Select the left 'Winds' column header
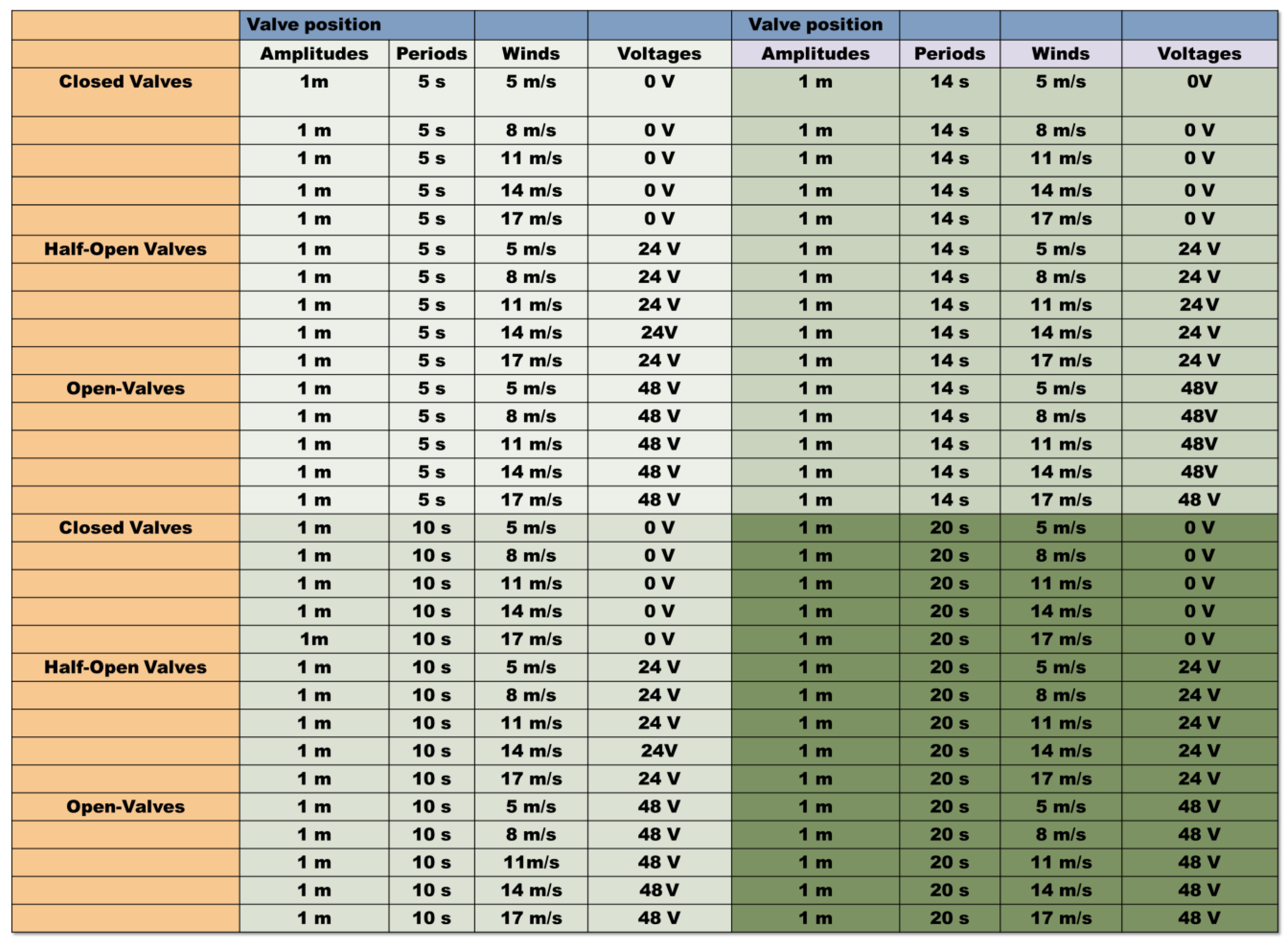The width and height of the screenshot is (1288, 944). pos(530,54)
